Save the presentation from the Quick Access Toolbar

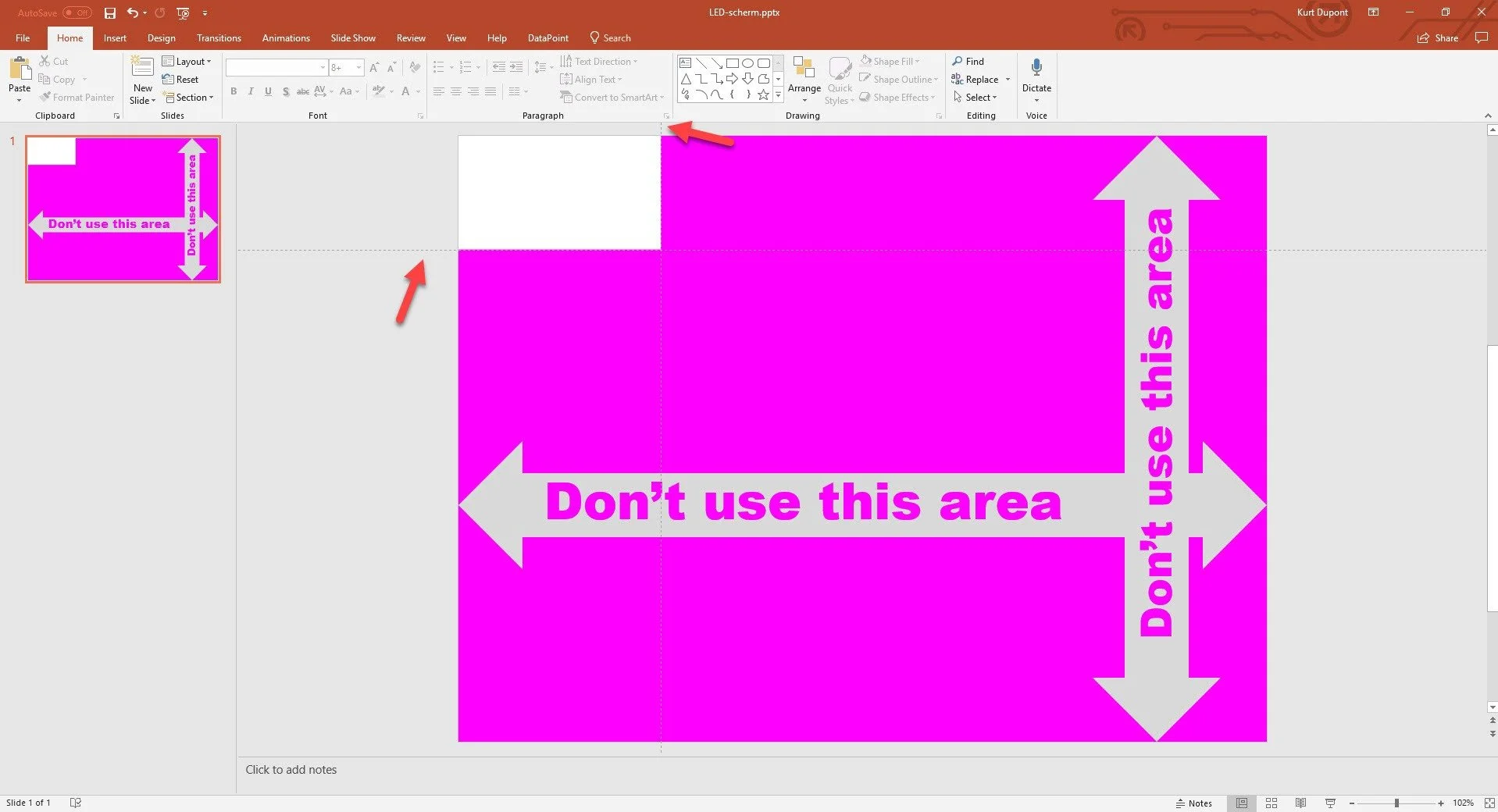[x=110, y=13]
